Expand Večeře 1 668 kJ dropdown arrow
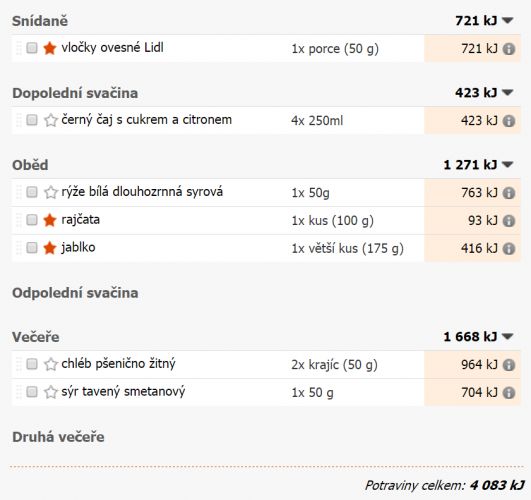Image resolution: width=531 pixels, height=500 pixels. pos(508,336)
